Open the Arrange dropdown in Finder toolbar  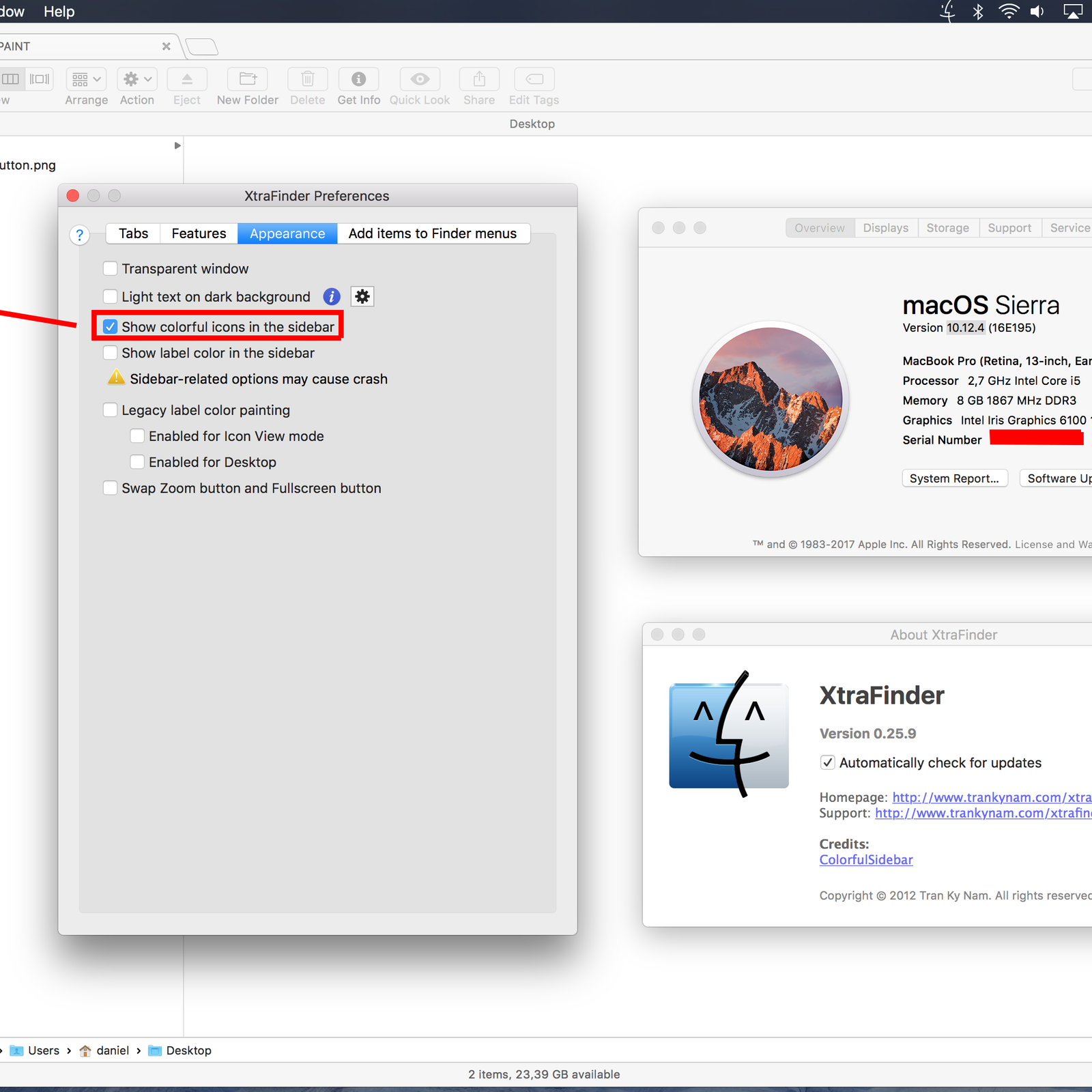(x=86, y=79)
